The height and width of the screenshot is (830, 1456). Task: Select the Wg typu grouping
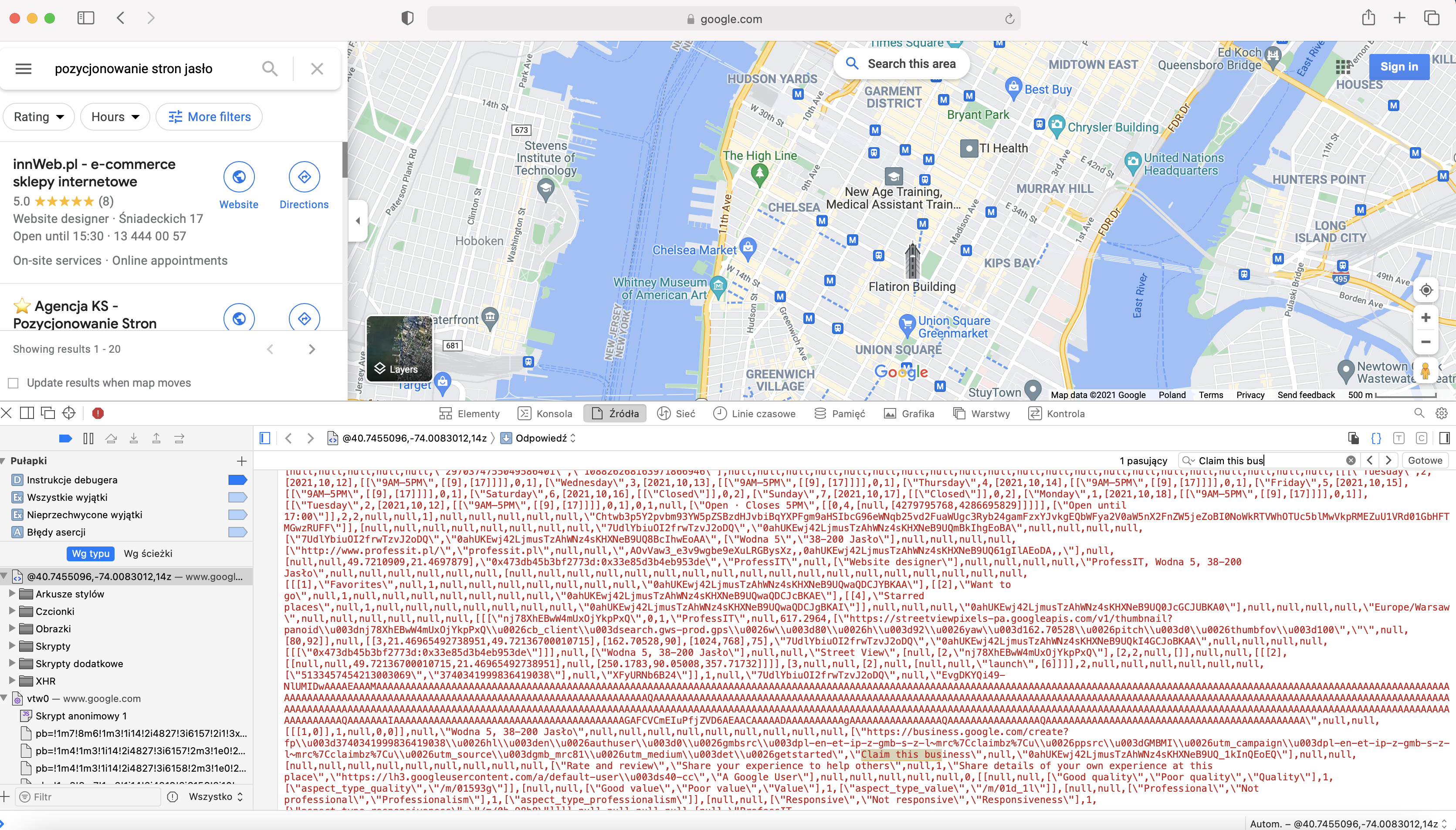pyautogui.click(x=91, y=553)
